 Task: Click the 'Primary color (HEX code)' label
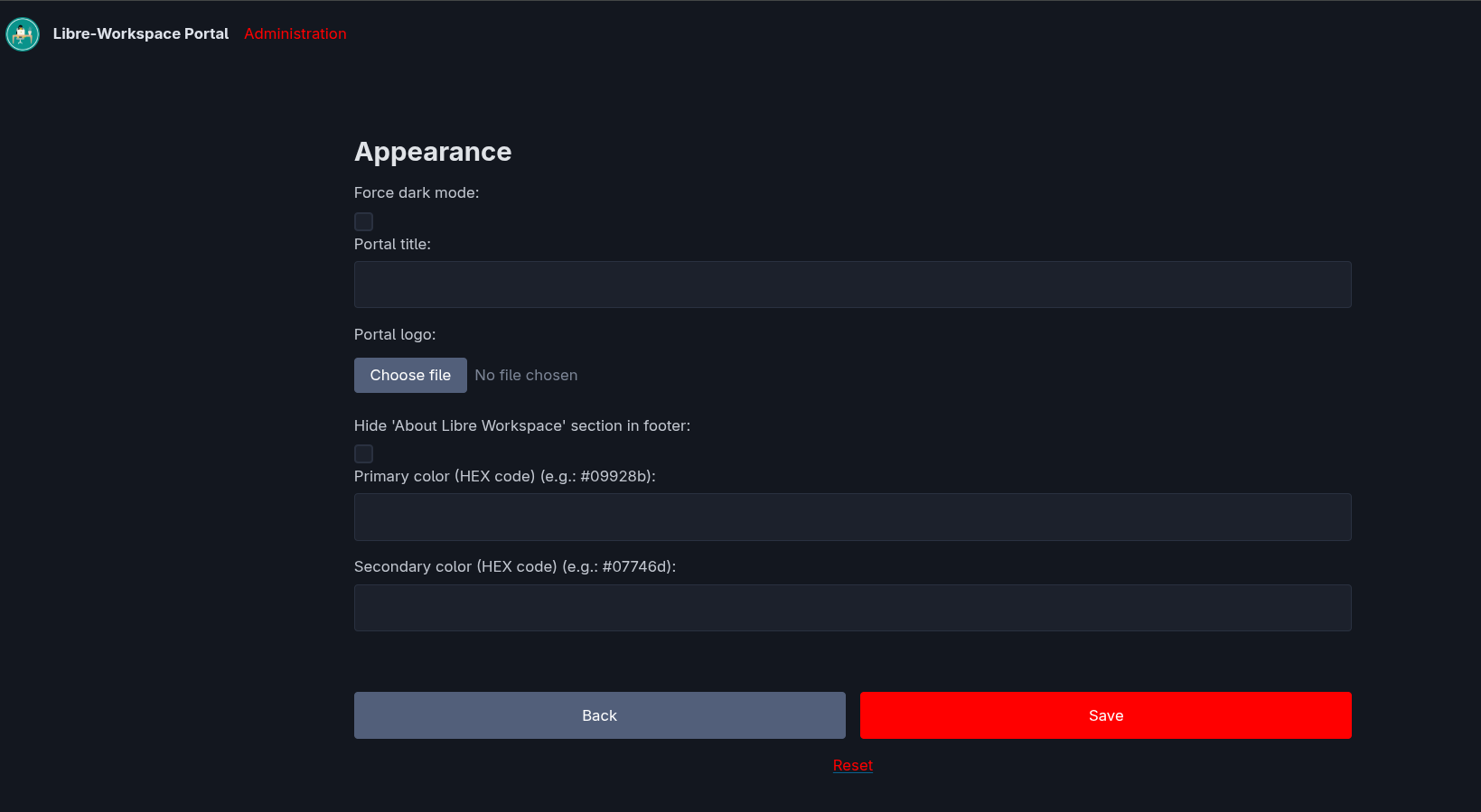click(x=504, y=476)
